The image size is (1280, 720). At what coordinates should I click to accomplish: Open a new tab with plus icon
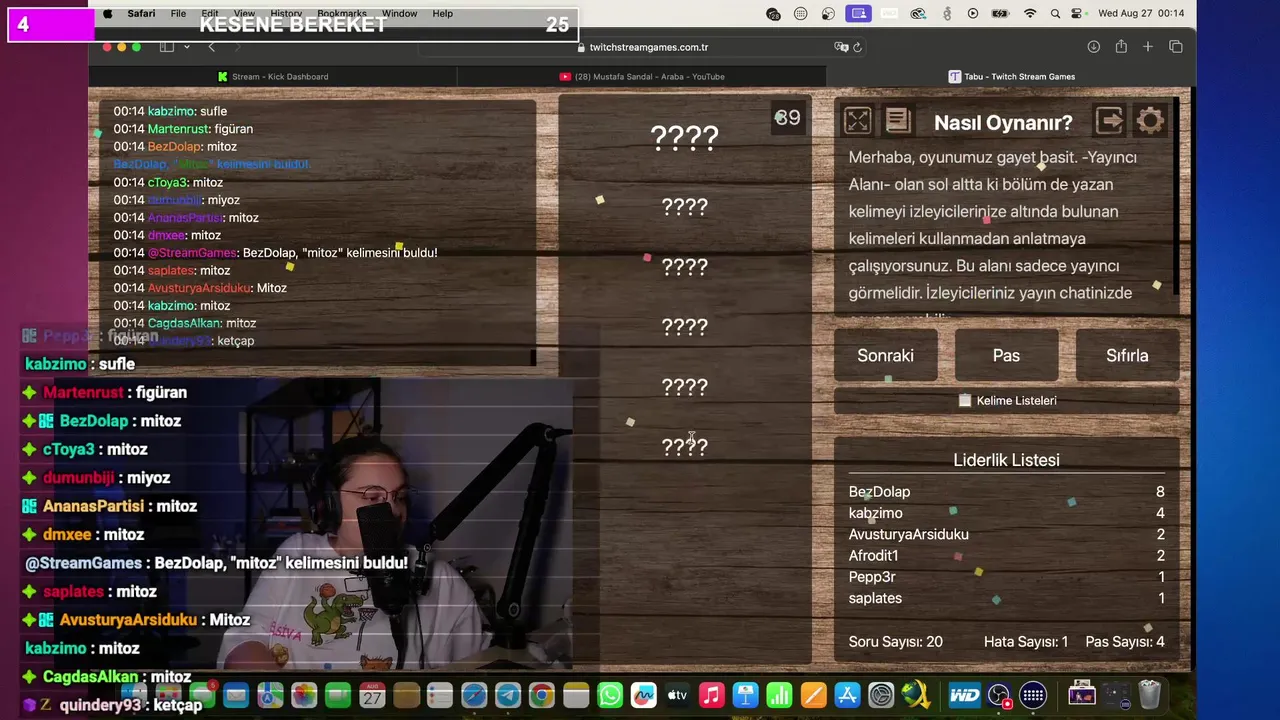(x=1148, y=47)
